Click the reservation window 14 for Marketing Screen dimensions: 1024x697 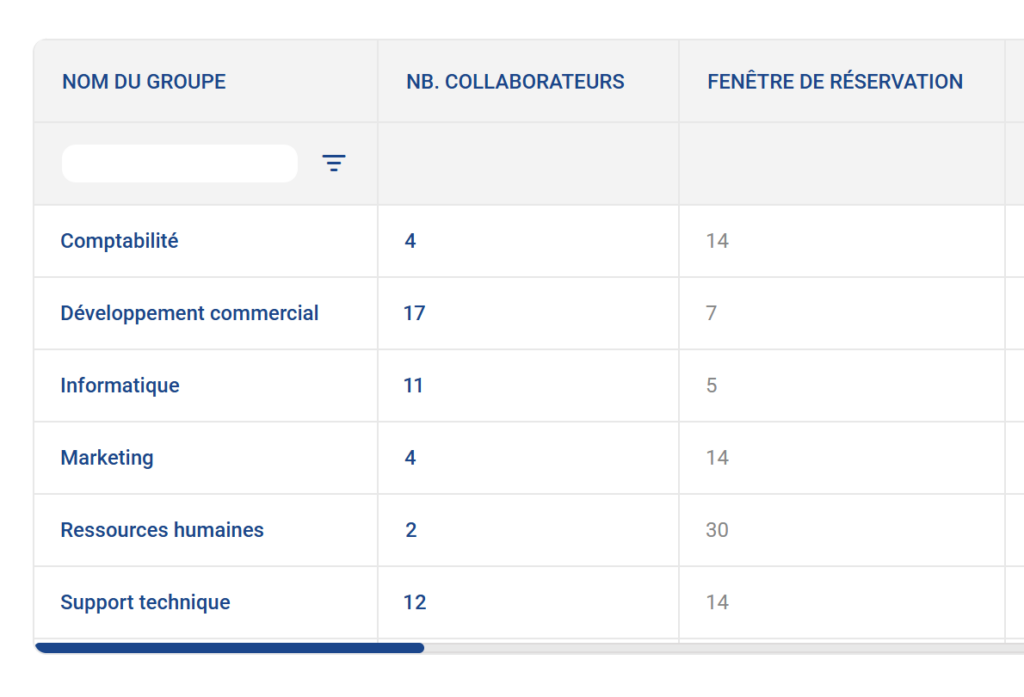point(716,457)
